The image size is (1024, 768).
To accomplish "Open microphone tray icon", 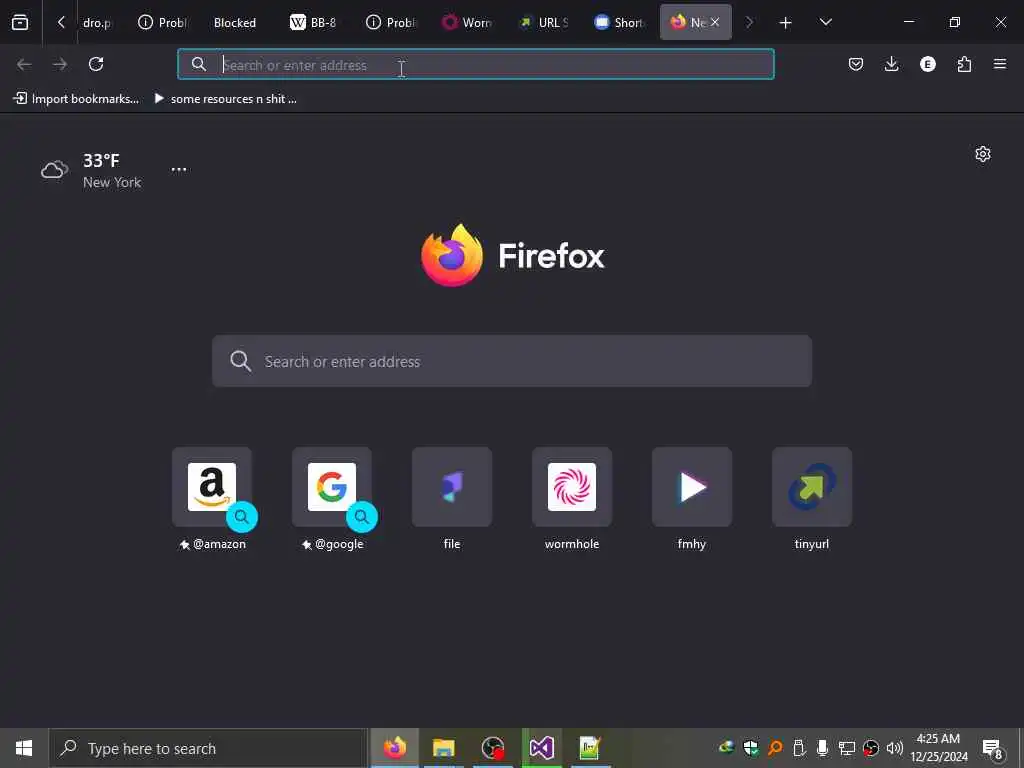I will point(822,748).
